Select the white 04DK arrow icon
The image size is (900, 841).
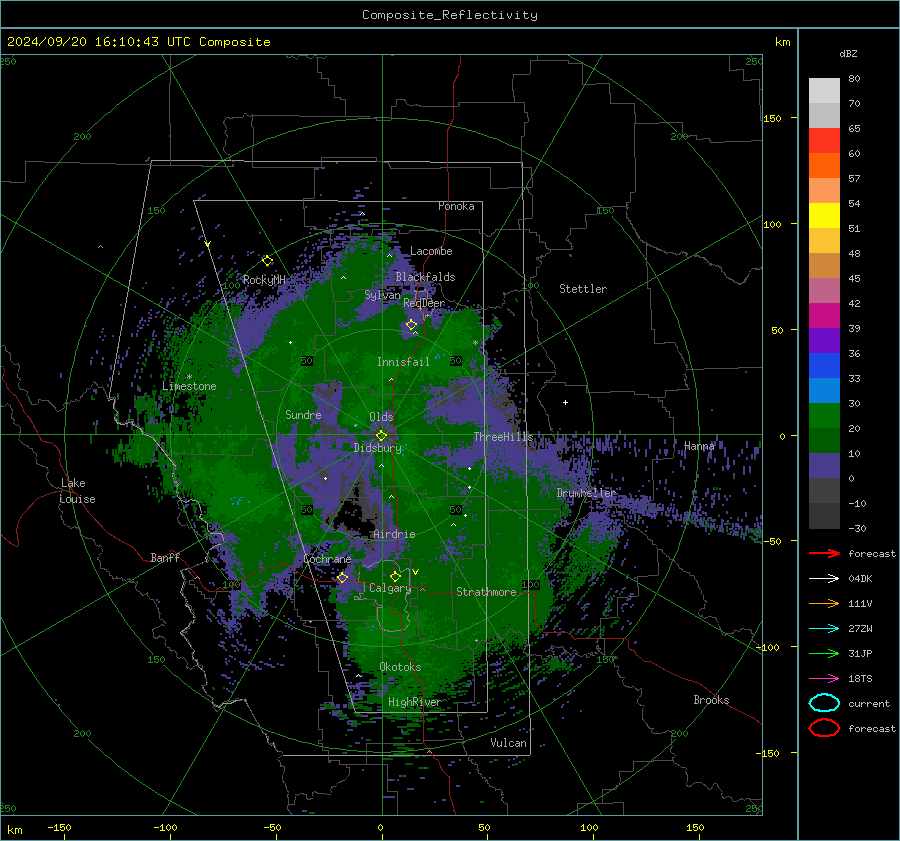pyautogui.click(x=824, y=578)
